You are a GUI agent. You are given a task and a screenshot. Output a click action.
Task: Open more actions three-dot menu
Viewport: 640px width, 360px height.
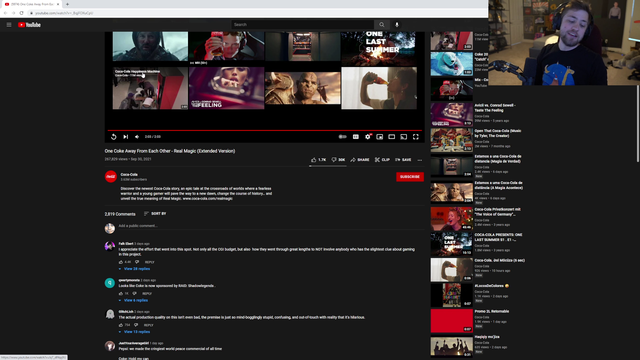point(420,160)
